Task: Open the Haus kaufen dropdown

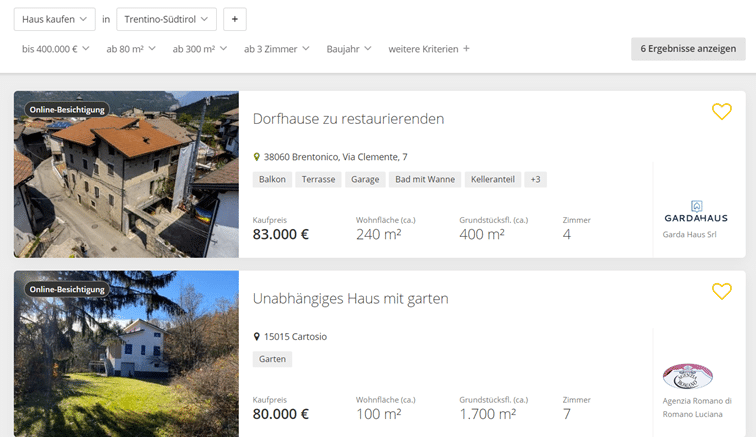Action: point(55,19)
